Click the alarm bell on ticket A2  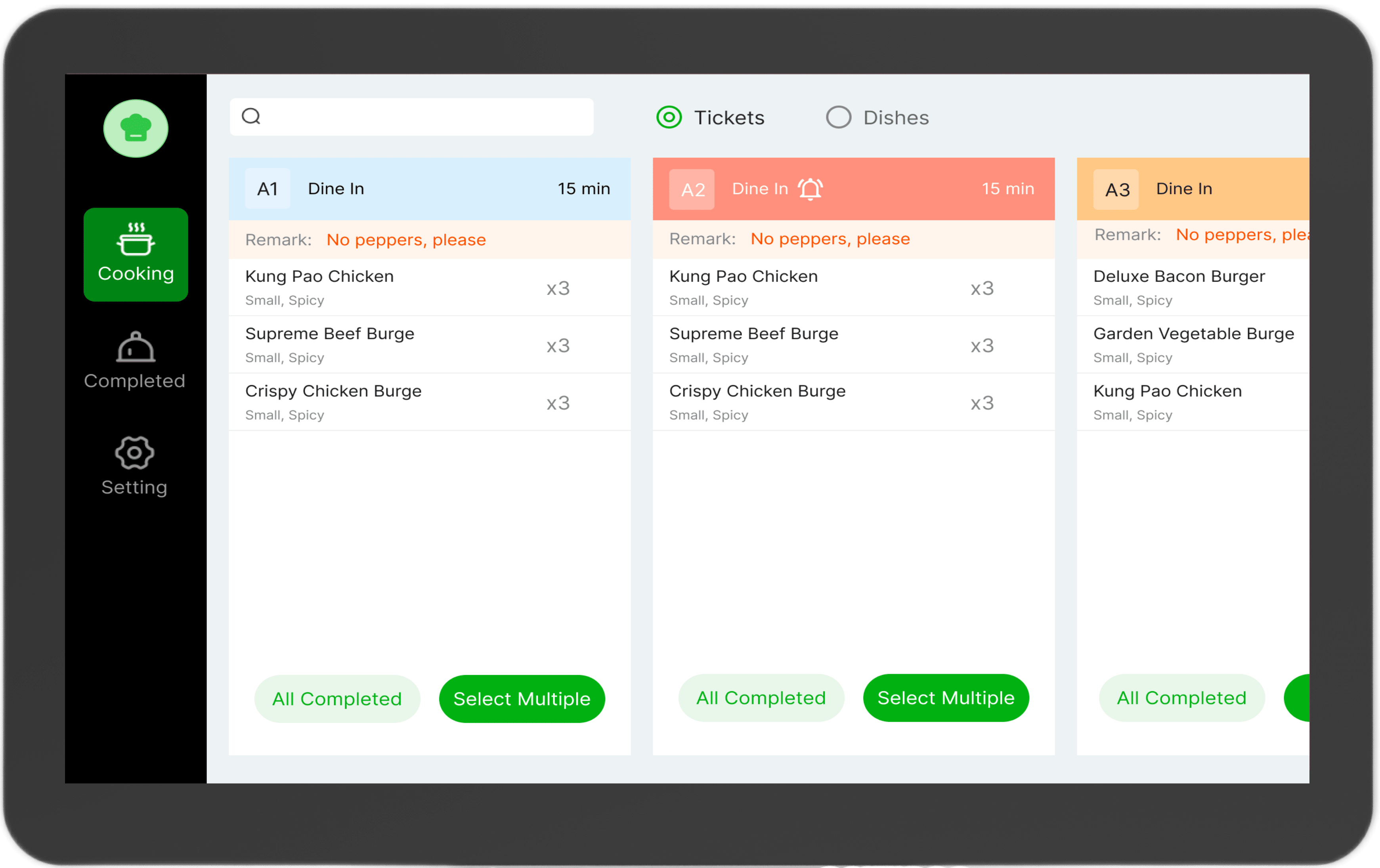click(810, 189)
